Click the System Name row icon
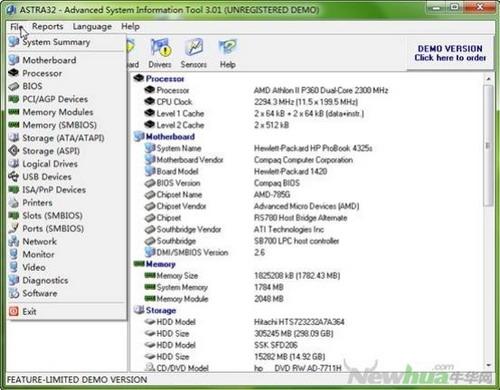 [150, 148]
